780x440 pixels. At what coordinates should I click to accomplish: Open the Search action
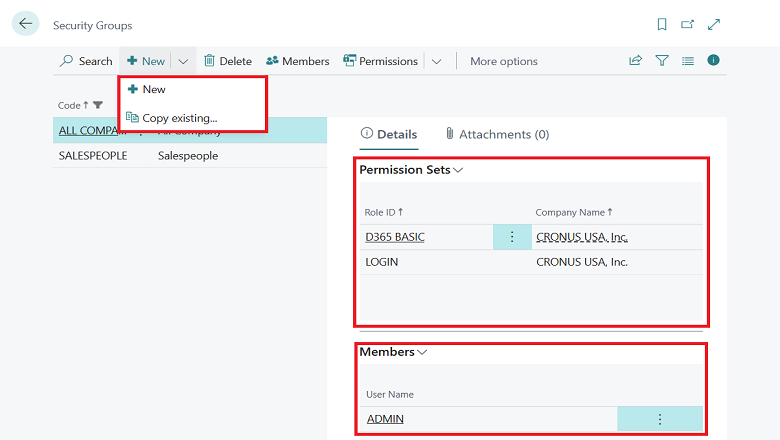pos(86,61)
